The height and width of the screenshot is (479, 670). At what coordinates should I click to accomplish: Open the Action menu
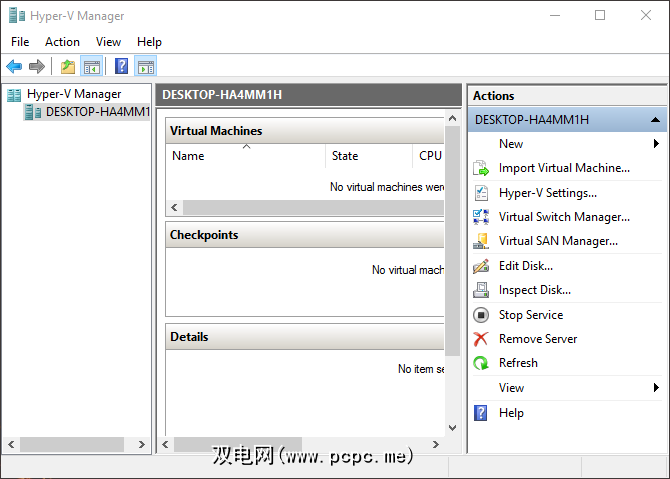coord(62,42)
